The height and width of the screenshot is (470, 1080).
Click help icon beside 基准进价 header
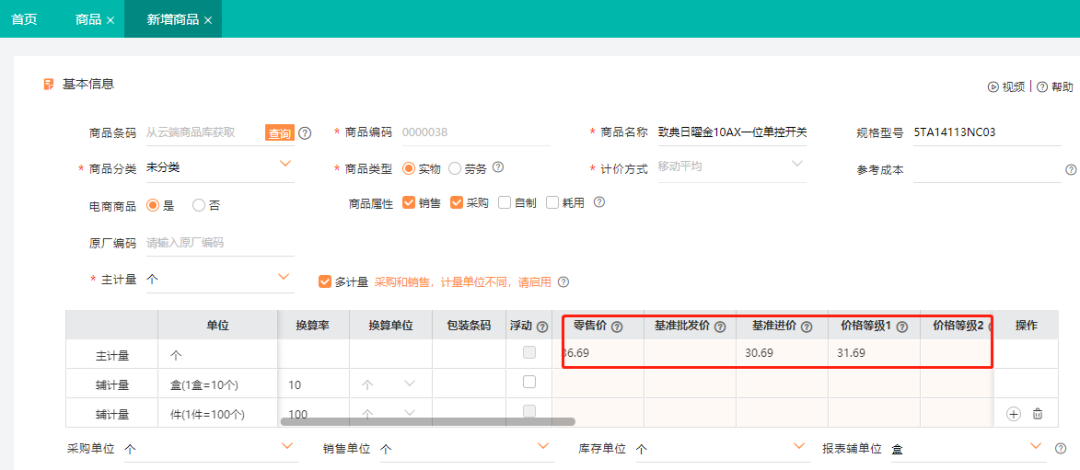click(806, 326)
